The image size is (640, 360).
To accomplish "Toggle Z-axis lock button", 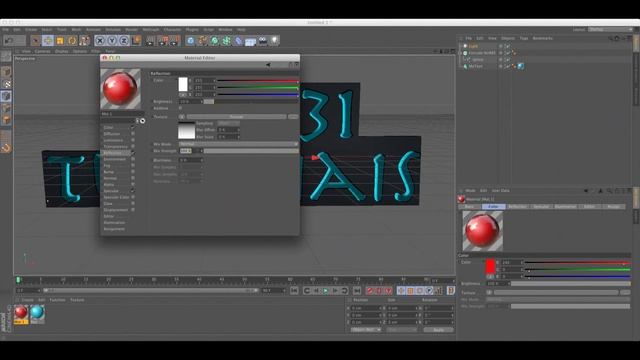I will coord(124,40).
